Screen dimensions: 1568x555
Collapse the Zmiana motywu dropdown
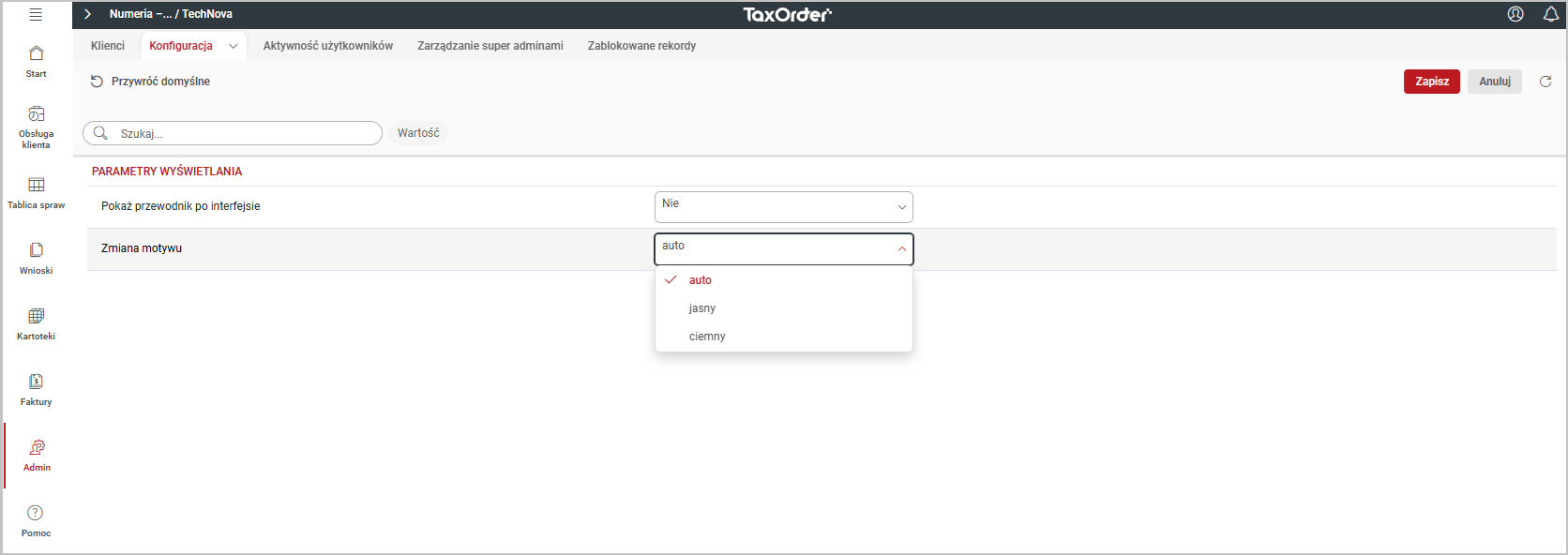point(901,249)
